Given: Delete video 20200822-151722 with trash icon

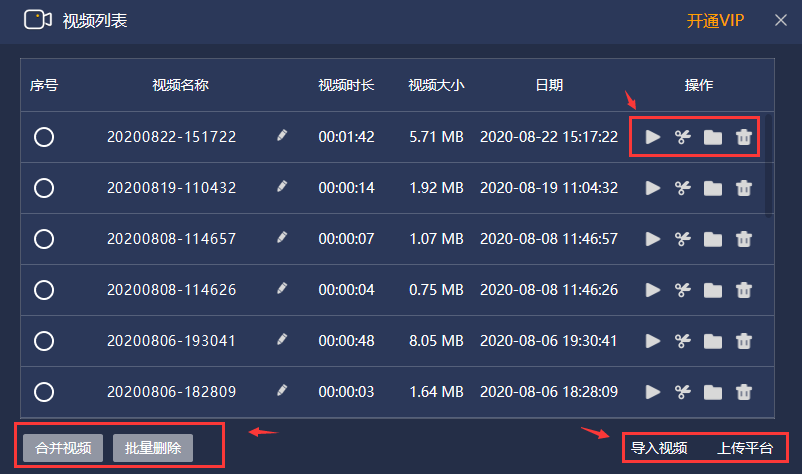Looking at the screenshot, I should tap(744, 137).
